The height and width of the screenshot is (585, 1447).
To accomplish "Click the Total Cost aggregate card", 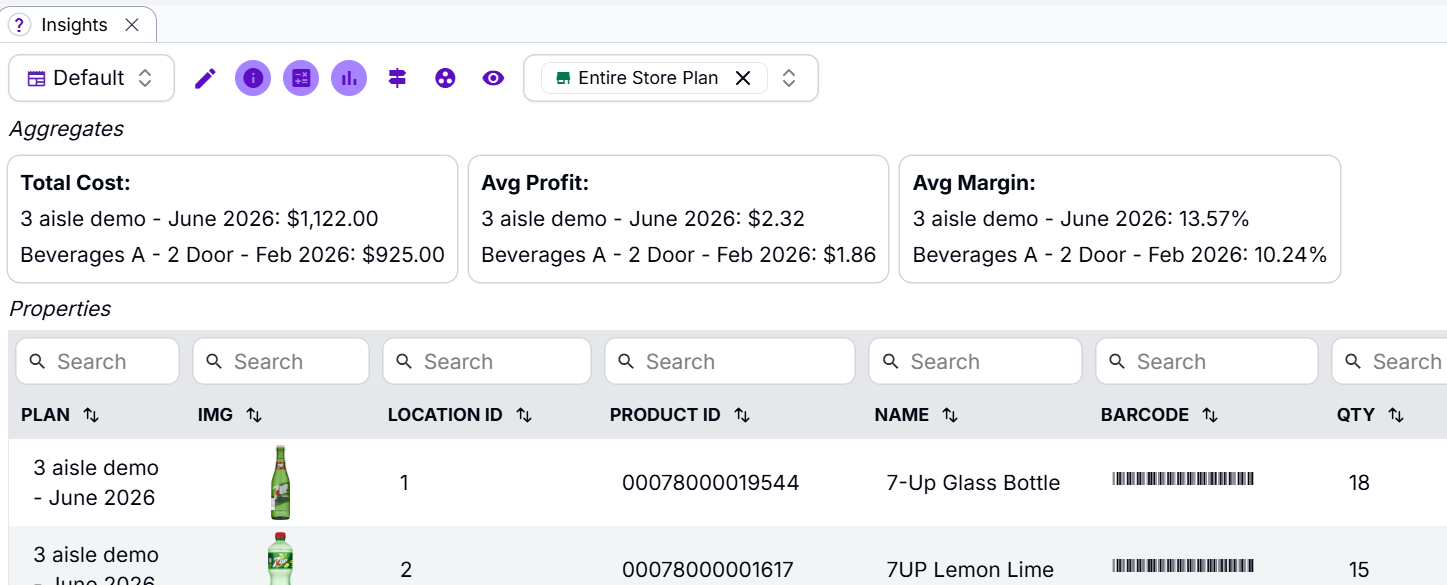I will (x=232, y=219).
